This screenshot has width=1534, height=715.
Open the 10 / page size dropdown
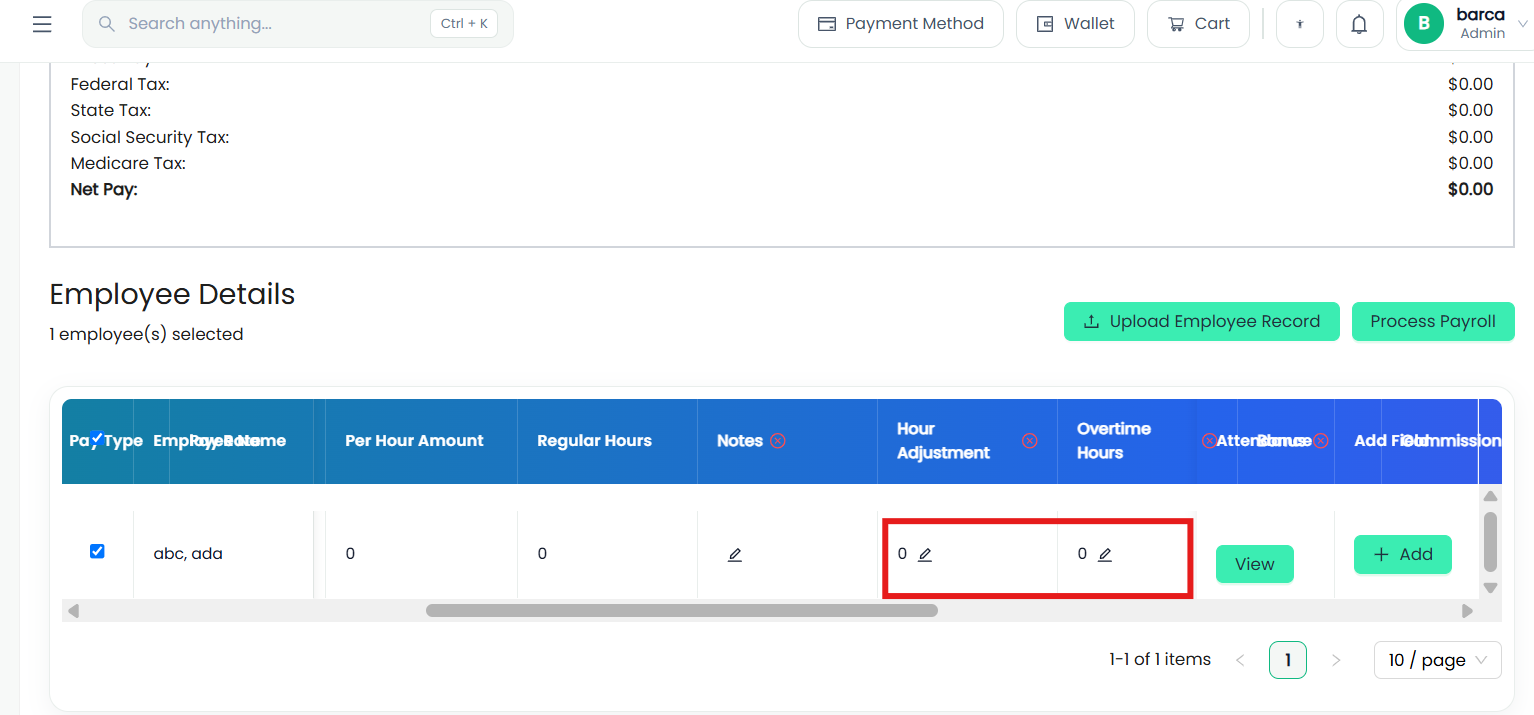(x=1438, y=660)
